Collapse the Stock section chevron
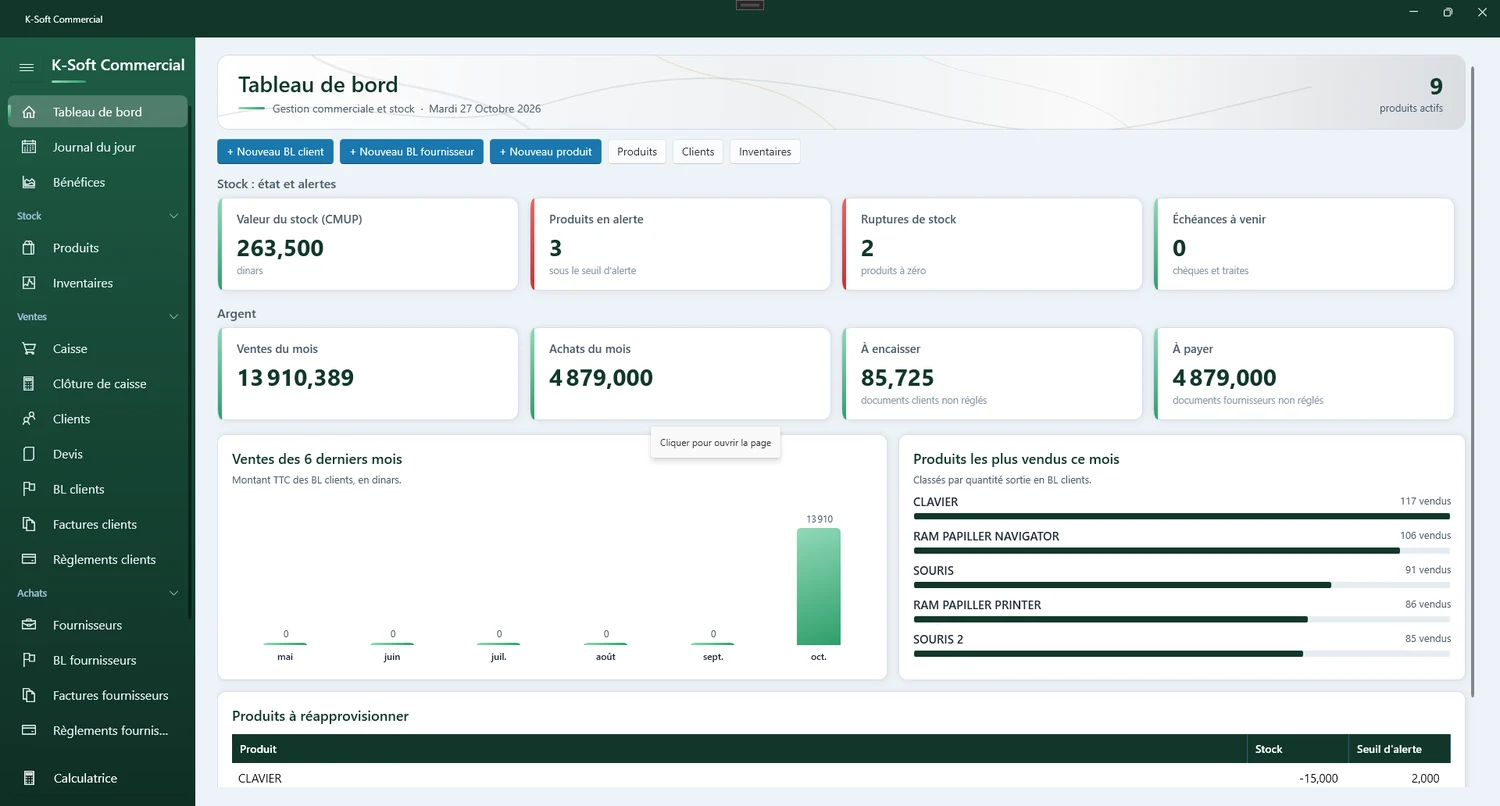Viewport: 1500px width, 806px height. [x=174, y=216]
